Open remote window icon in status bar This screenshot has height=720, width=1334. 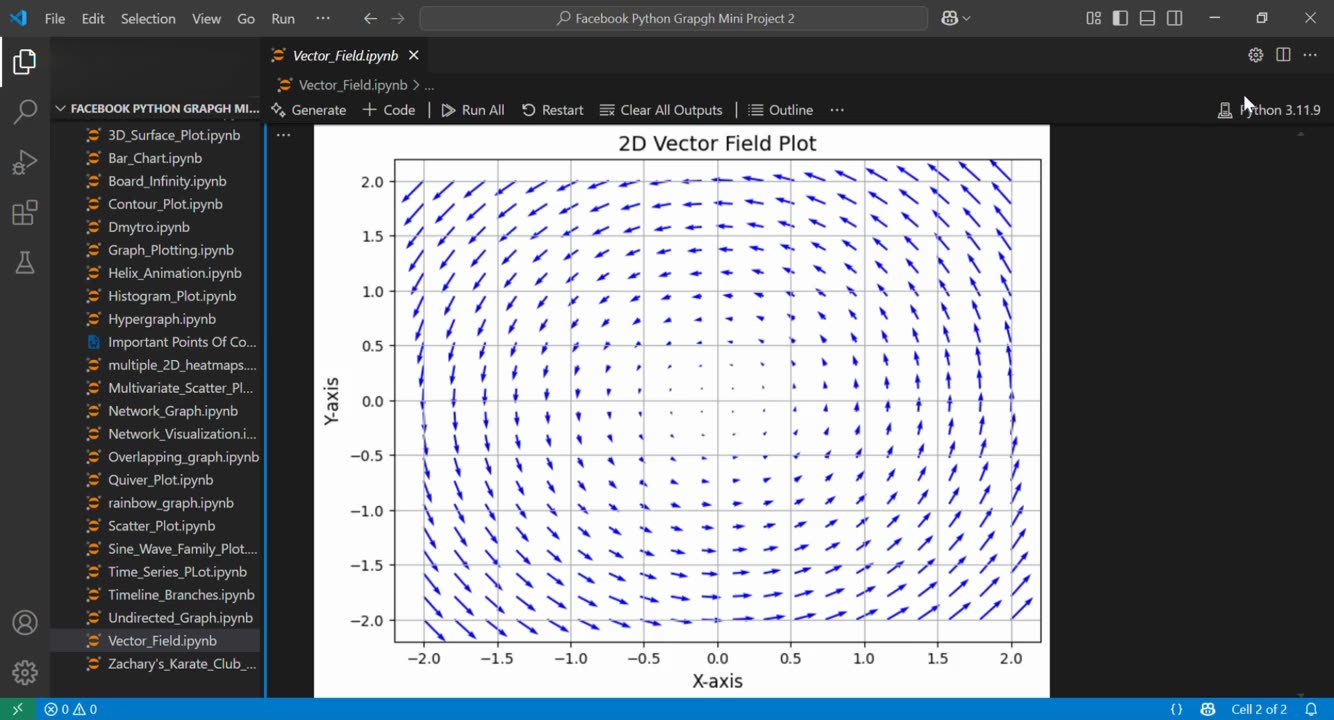(x=17, y=709)
